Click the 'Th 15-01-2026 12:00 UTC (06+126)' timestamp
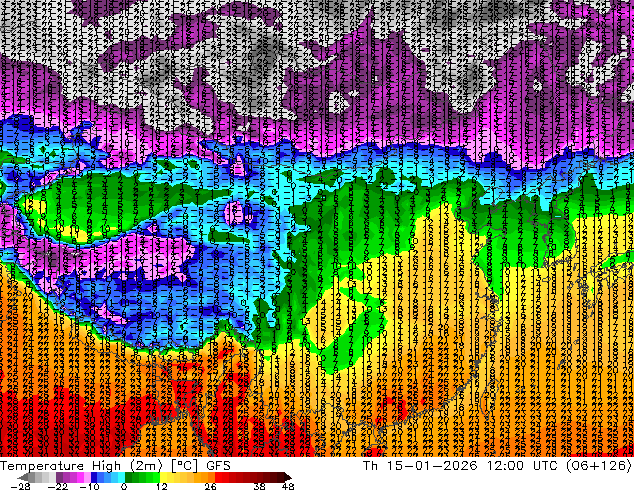 pos(497,466)
